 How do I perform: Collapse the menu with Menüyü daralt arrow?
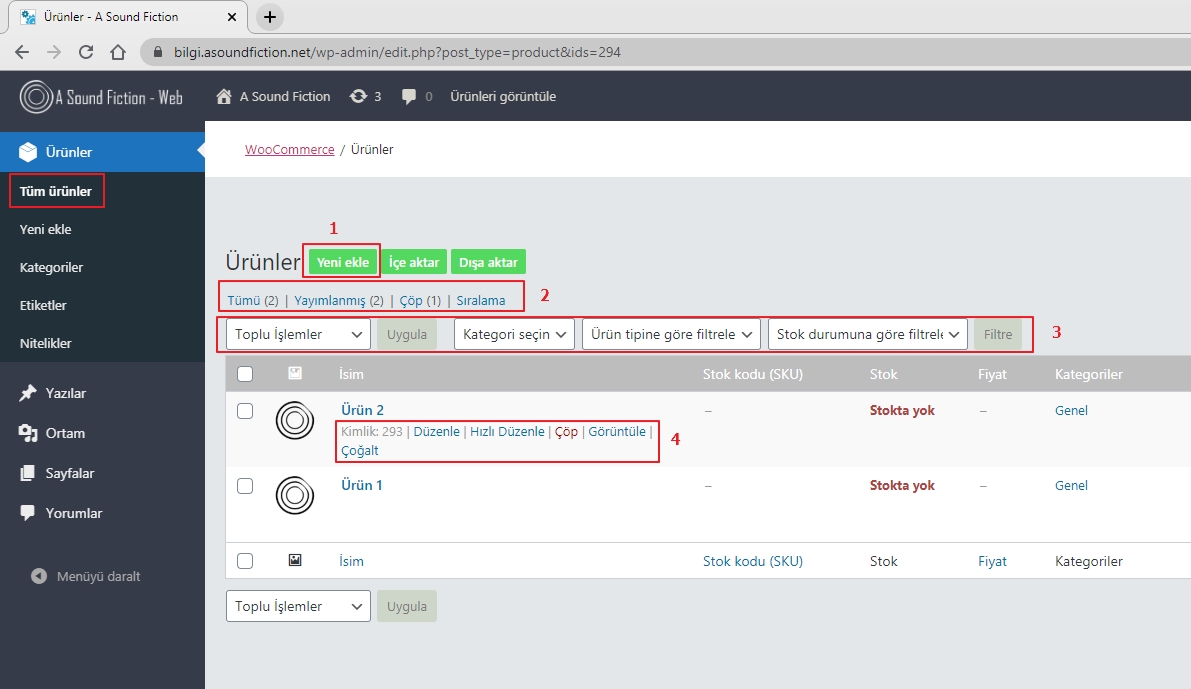point(39,576)
